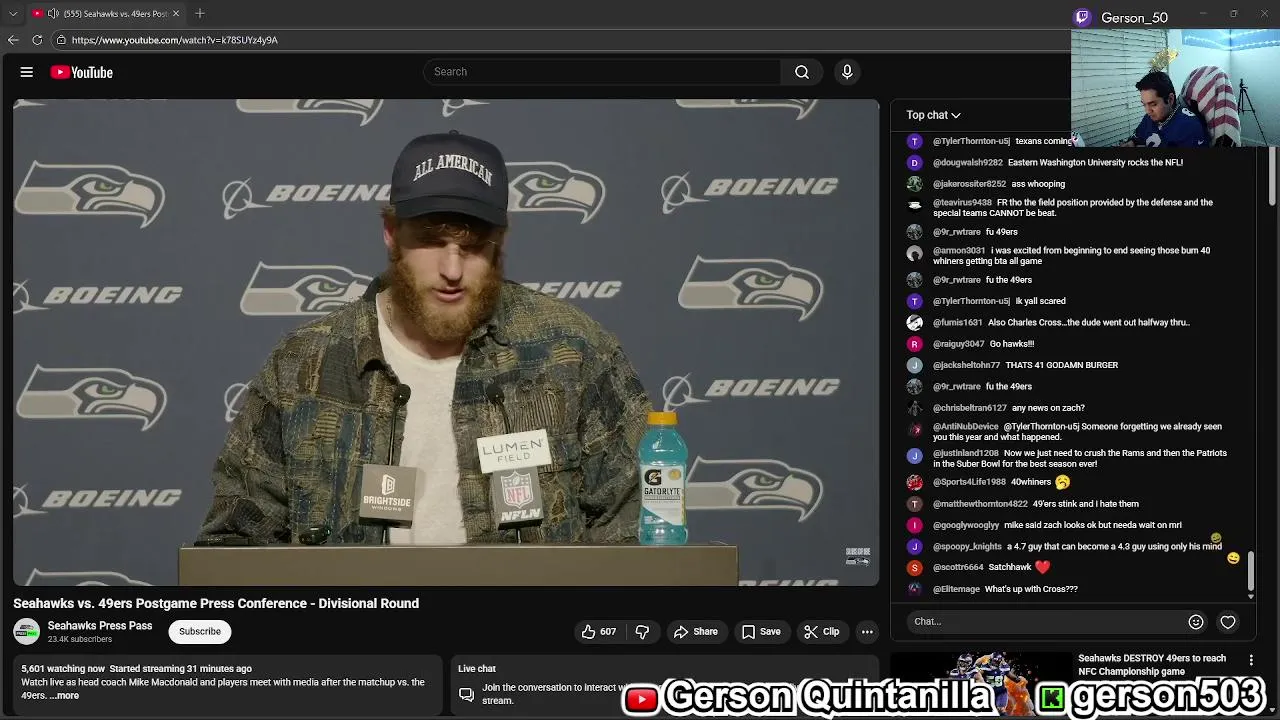Viewport: 1280px width, 720px height.
Task: Open @chrisbeltran6127 chat avatar
Action: 914,408
